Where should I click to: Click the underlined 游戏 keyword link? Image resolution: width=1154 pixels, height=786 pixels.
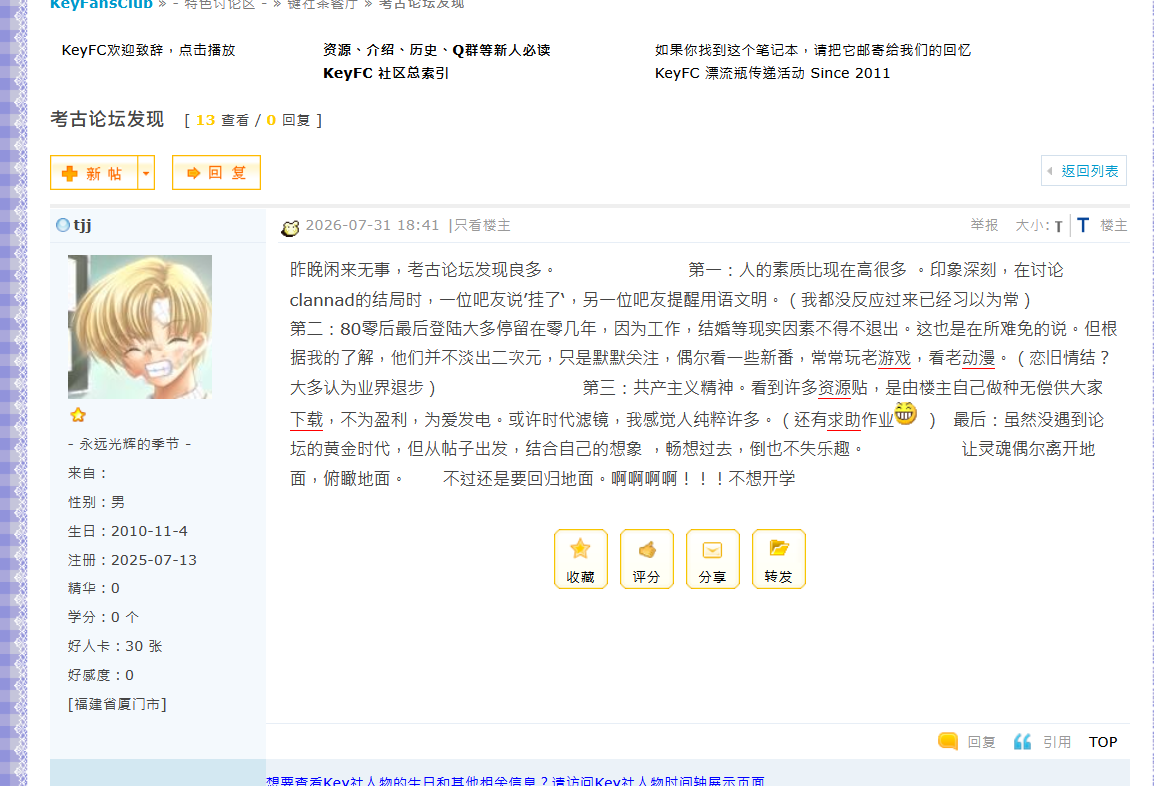(x=894, y=358)
